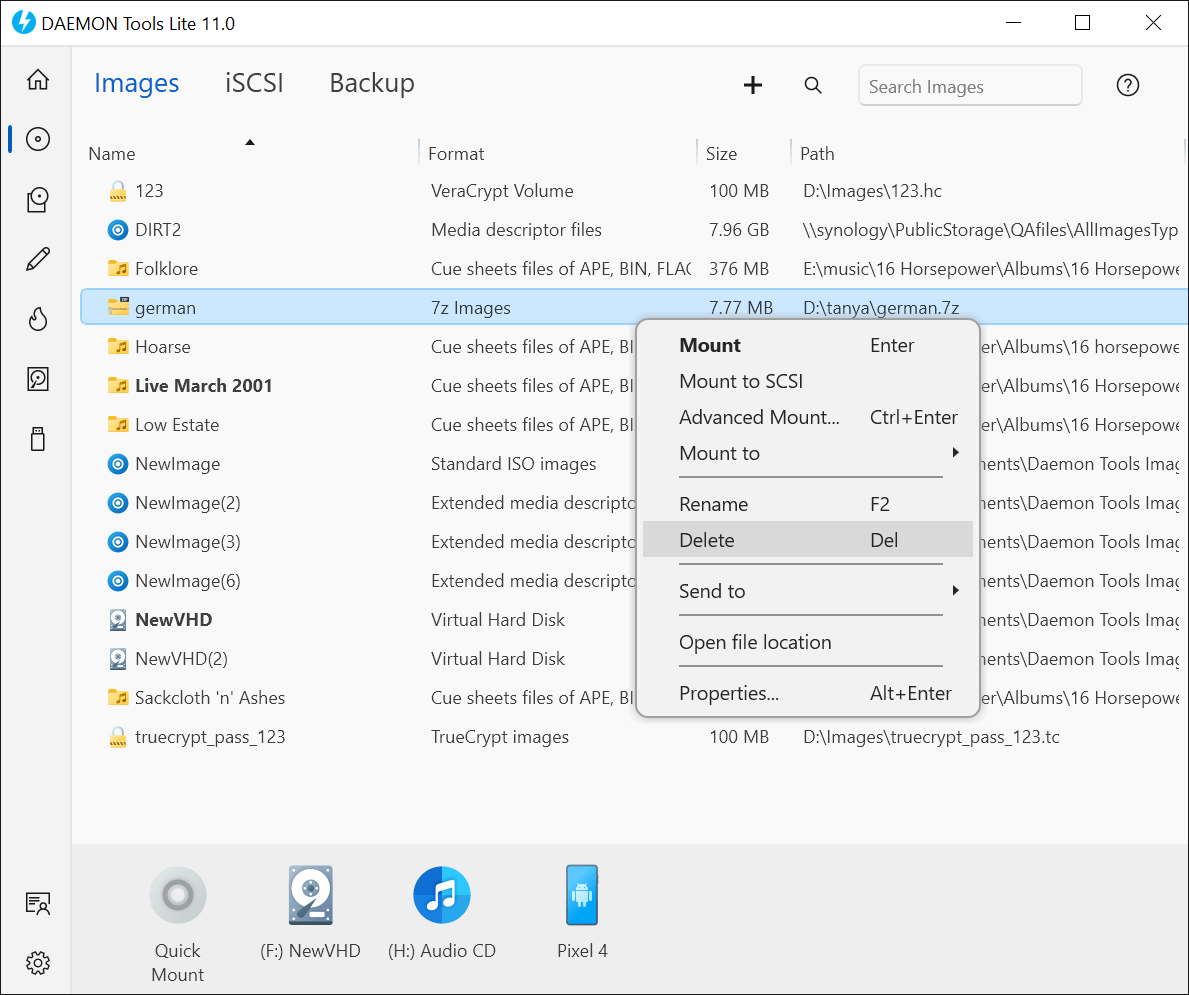Open the USB tool icon in sidebar

tap(37, 439)
